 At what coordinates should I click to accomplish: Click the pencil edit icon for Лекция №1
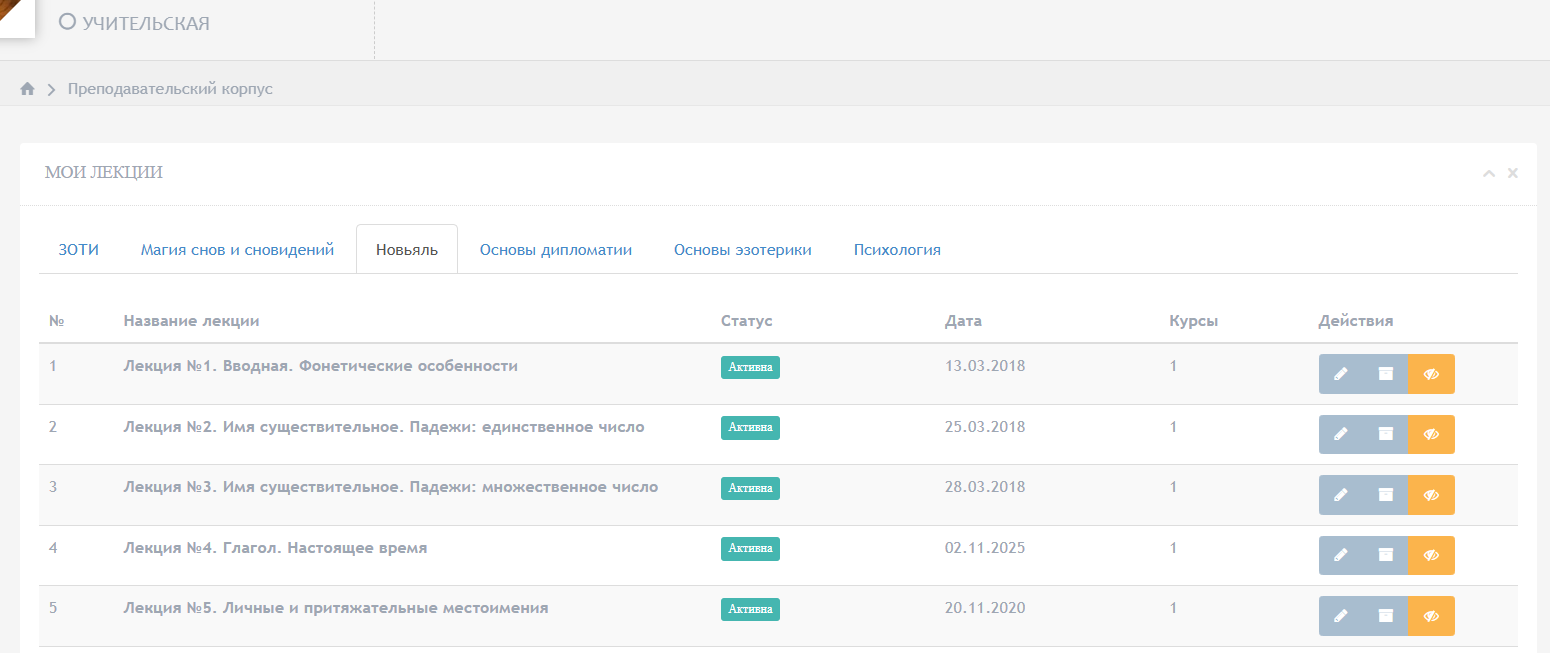(x=1341, y=374)
